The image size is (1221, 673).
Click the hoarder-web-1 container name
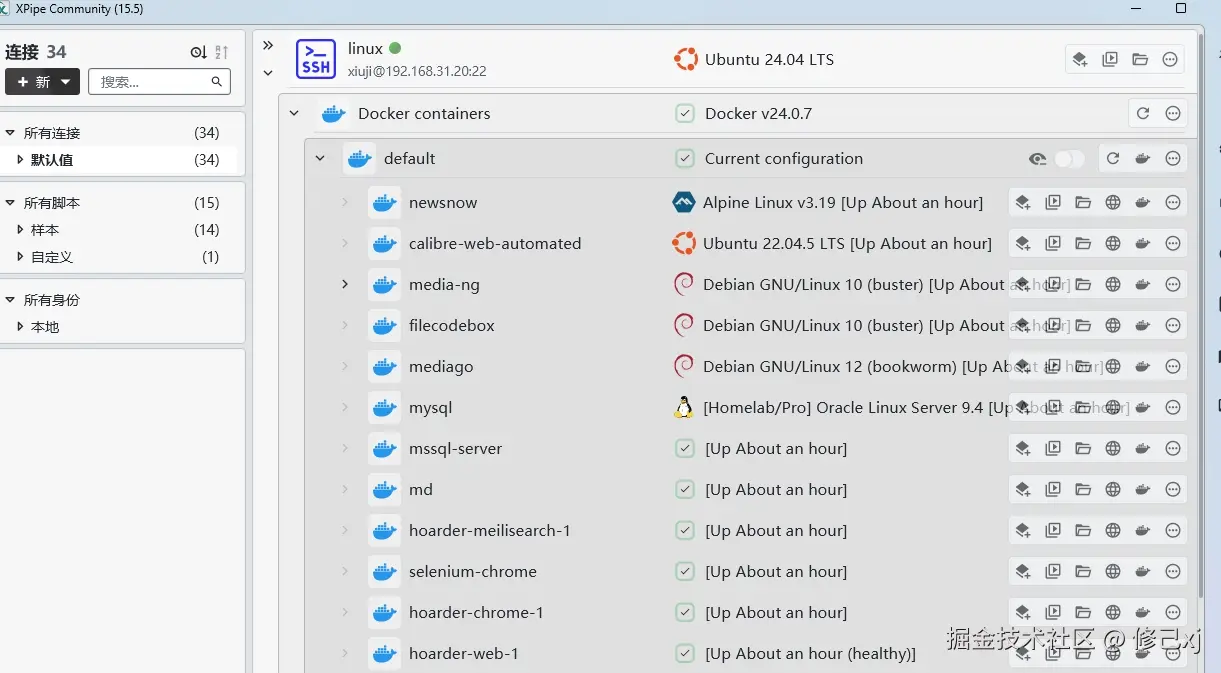(464, 654)
